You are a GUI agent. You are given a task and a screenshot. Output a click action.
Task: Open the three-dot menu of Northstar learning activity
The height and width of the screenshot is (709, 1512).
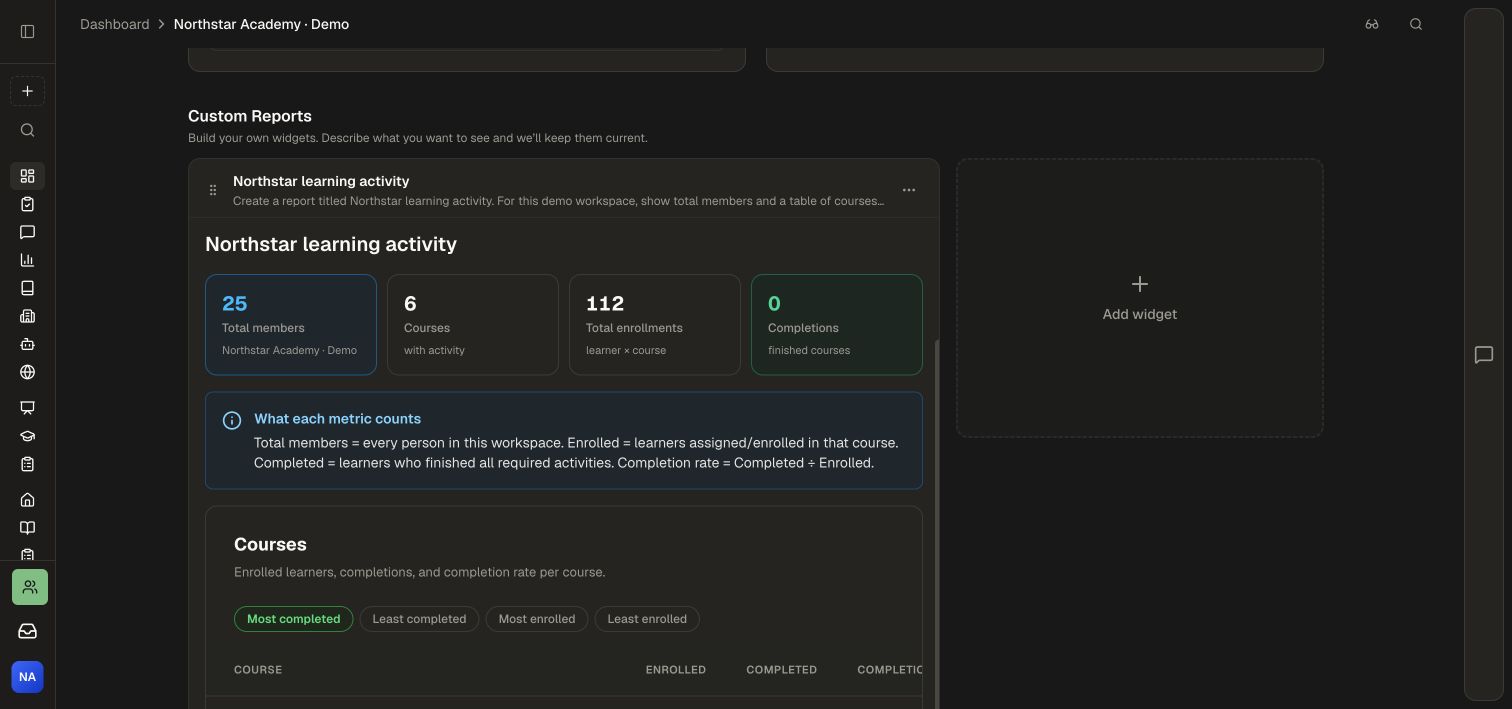(x=909, y=190)
